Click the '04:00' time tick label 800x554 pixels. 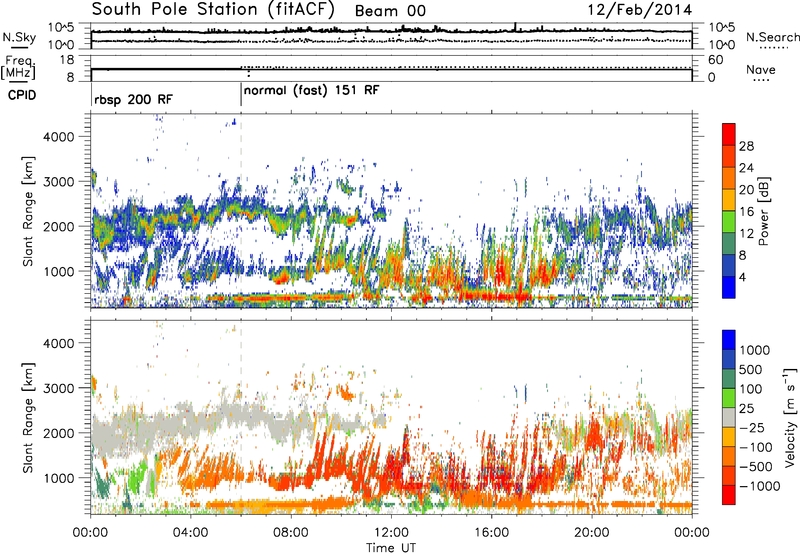click(191, 533)
